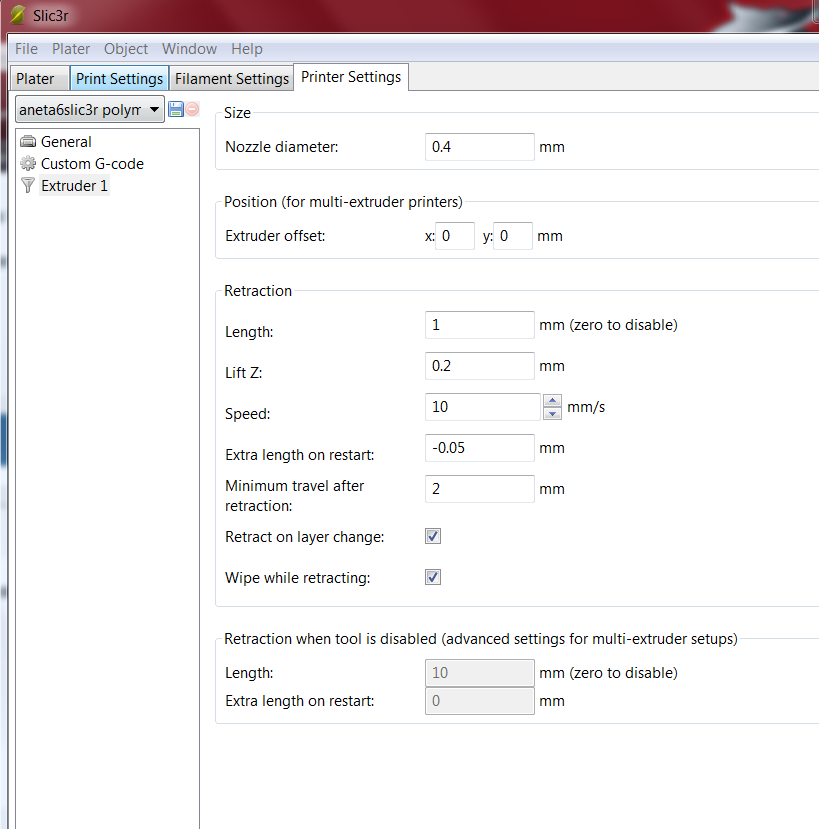Screen dimensions: 819x829
Task: Select Custom G-code in the tree
Action: tap(93, 164)
